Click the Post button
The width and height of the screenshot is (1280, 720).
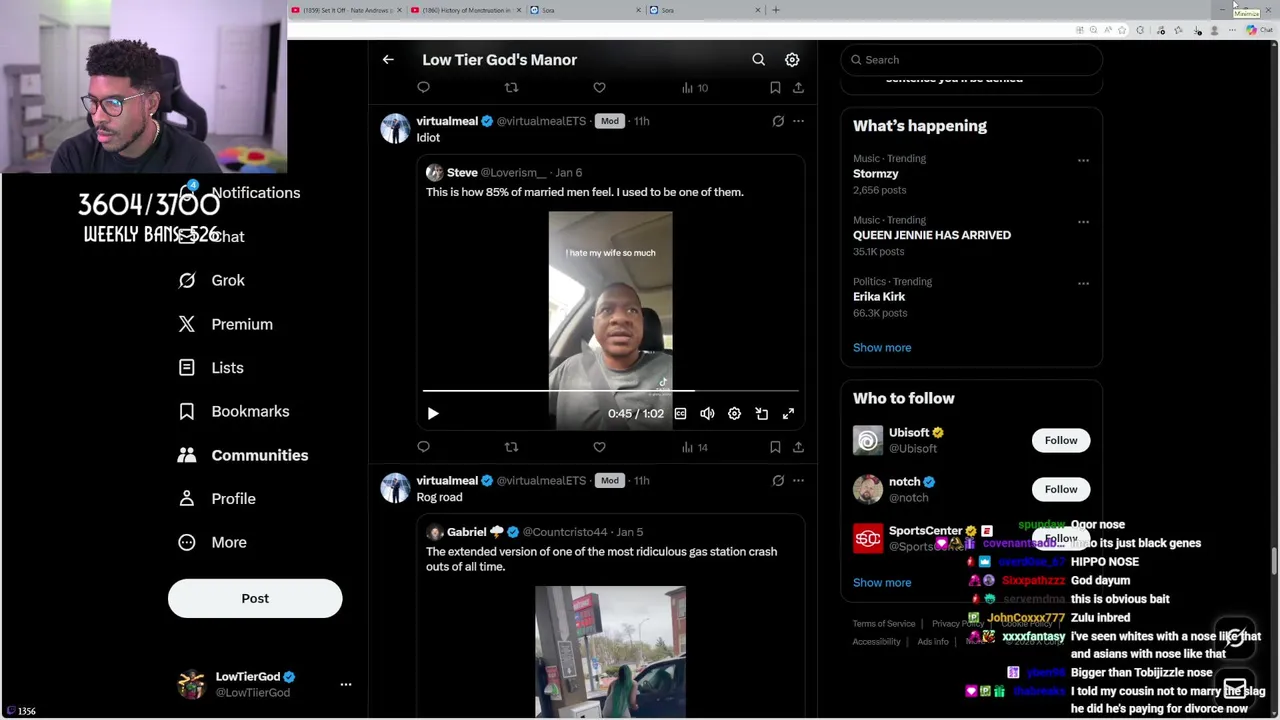click(255, 598)
